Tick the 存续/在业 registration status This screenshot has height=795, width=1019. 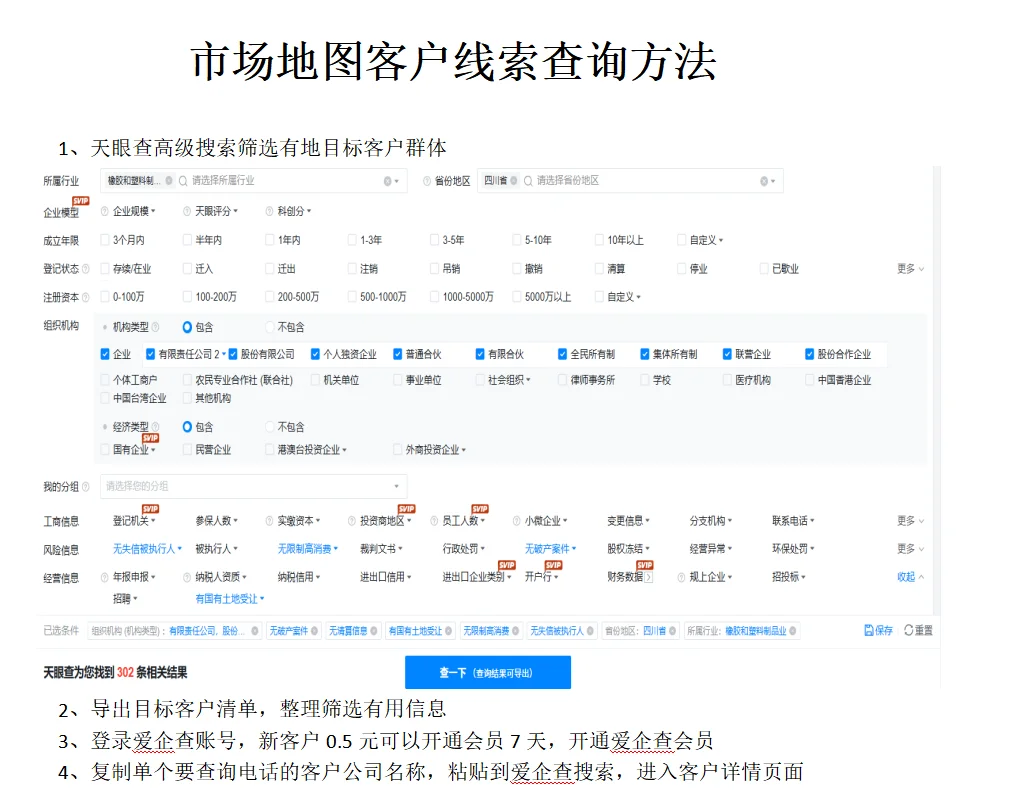coord(105,268)
